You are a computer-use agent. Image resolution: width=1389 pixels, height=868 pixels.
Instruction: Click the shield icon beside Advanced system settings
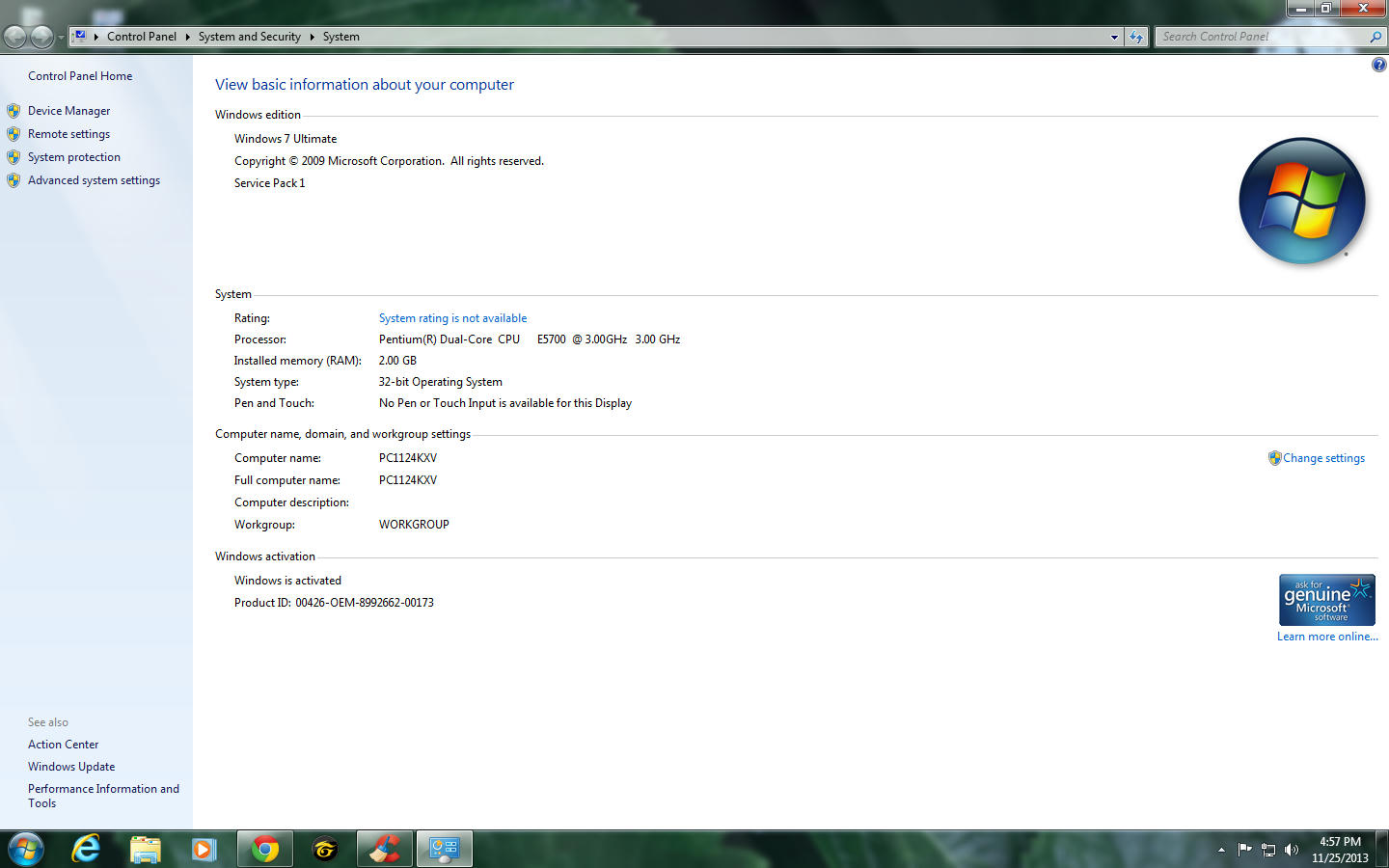click(14, 180)
